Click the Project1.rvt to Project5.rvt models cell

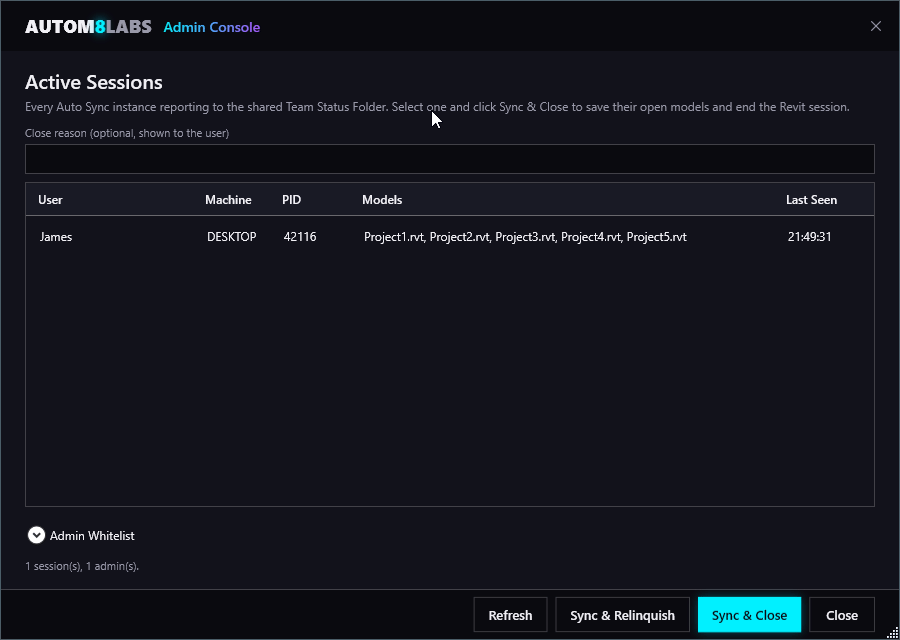525,236
